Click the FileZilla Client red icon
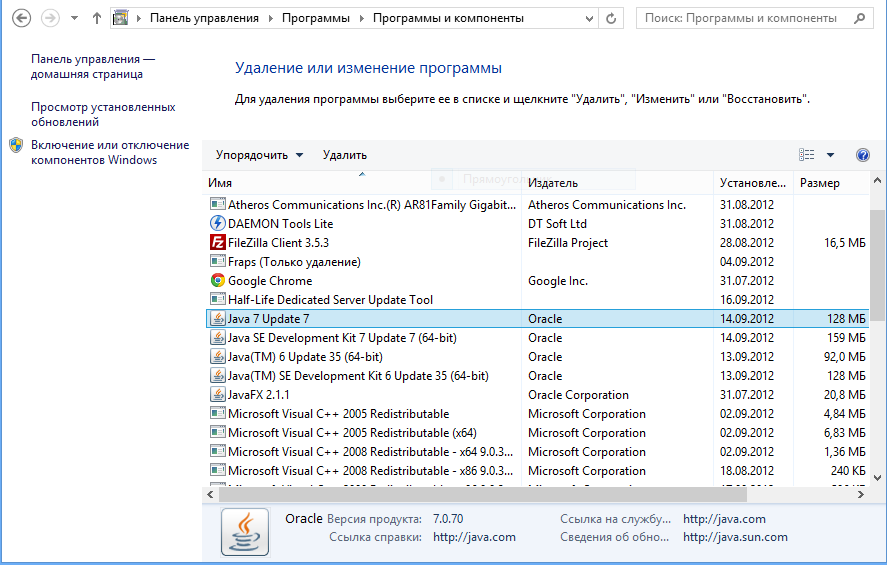The width and height of the screenshot is (887, 565). pyautogui.click(x=217, y=243)
